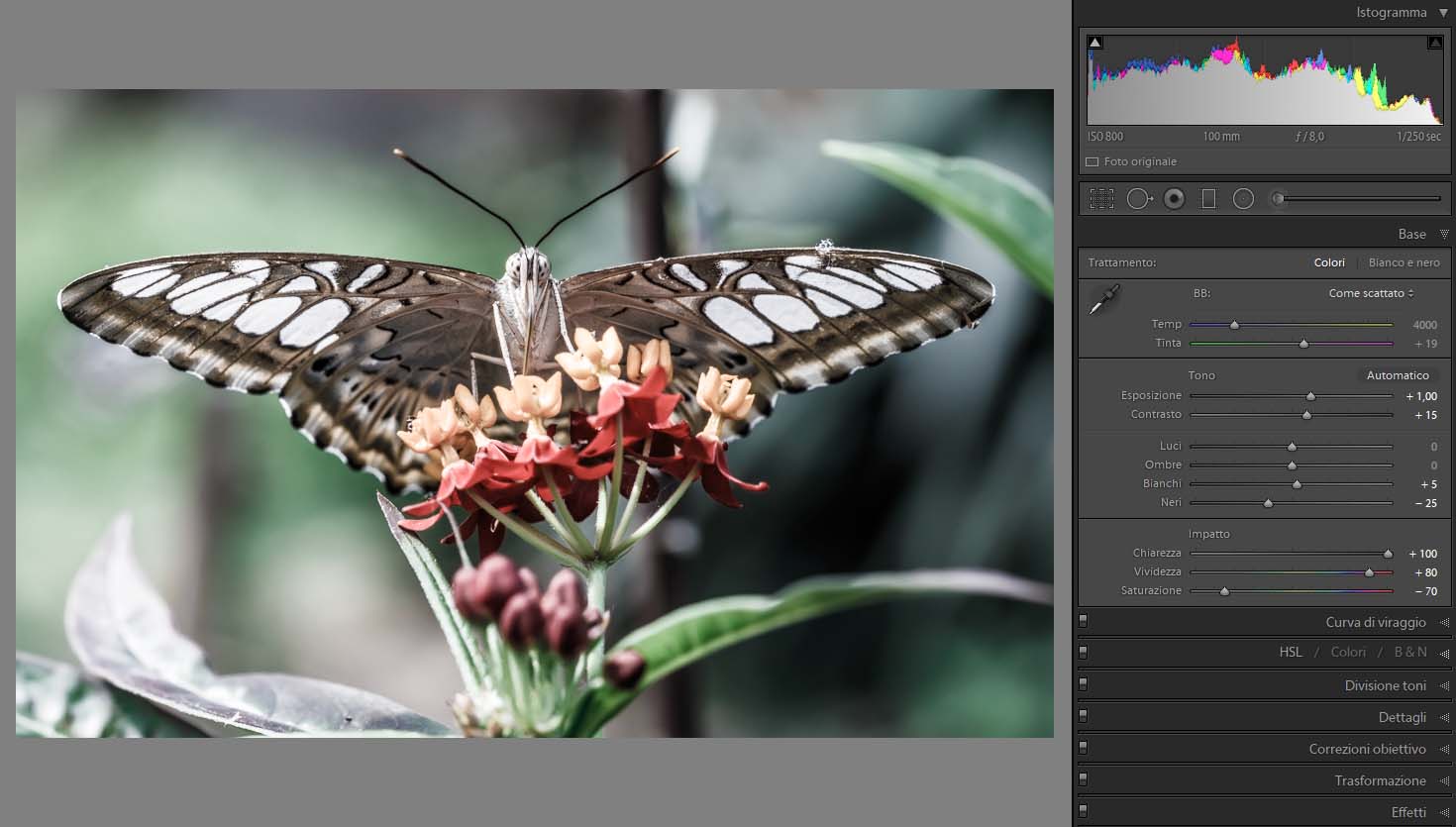The image size is (1456, 827).
Task: Disable the Dettagli panel switch
Action: coord(1084,716)
